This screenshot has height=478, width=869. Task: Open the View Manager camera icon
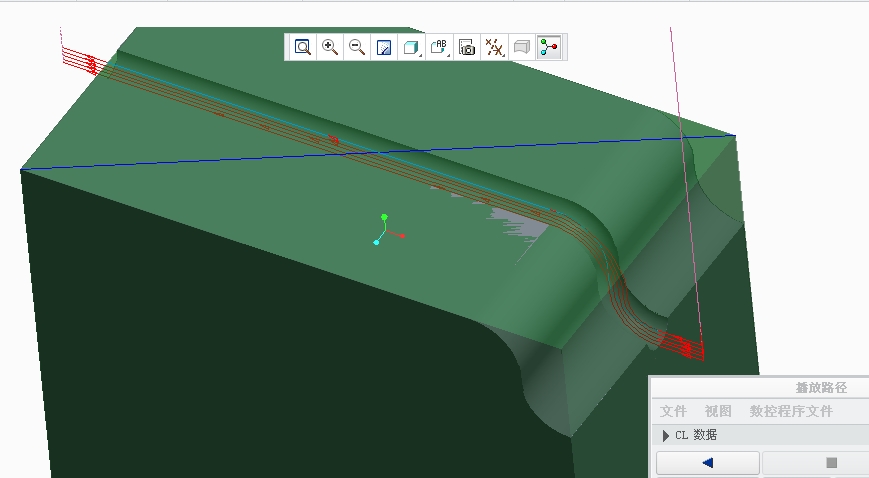467,47
